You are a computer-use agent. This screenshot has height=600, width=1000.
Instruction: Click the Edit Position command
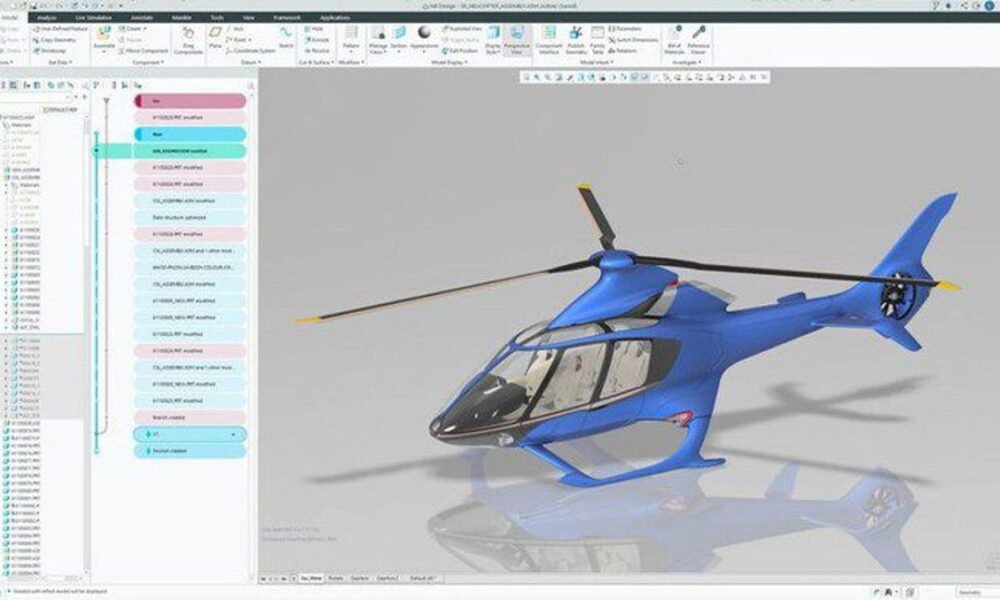(x=459, y=50)
